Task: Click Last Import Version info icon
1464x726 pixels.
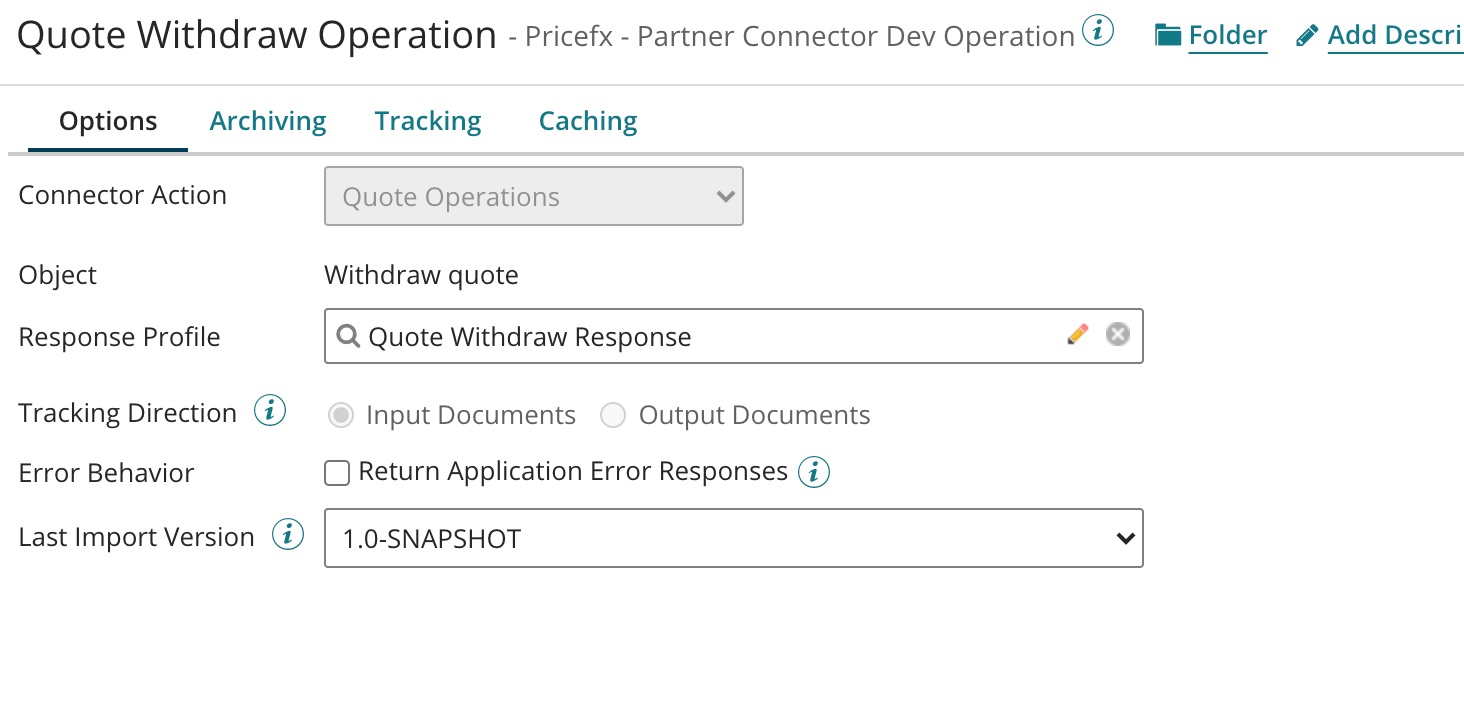Action: coord(288,535)
